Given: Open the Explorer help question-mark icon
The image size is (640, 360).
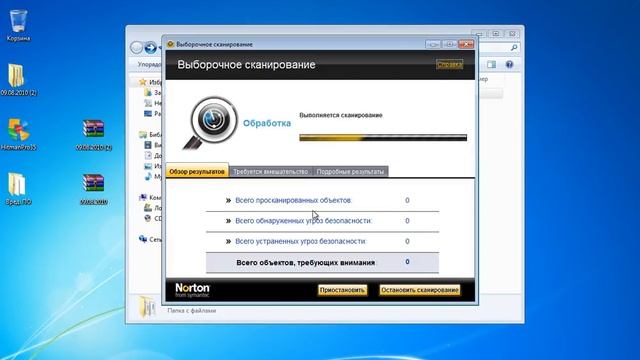Looking at the screenshot, I should (509, 64).
